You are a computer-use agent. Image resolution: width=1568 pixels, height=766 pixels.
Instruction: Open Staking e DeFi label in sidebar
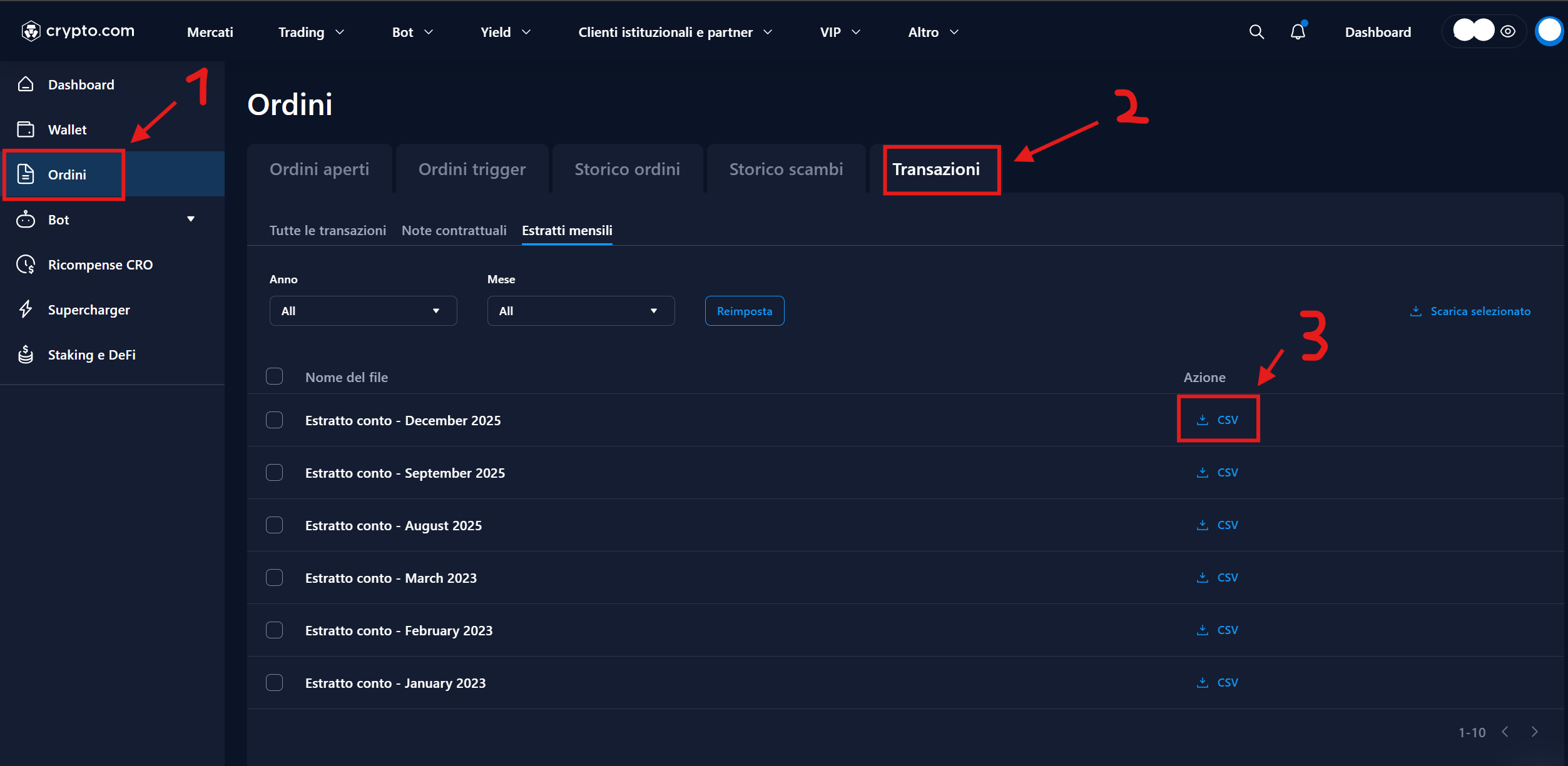[x=92, y=355]
